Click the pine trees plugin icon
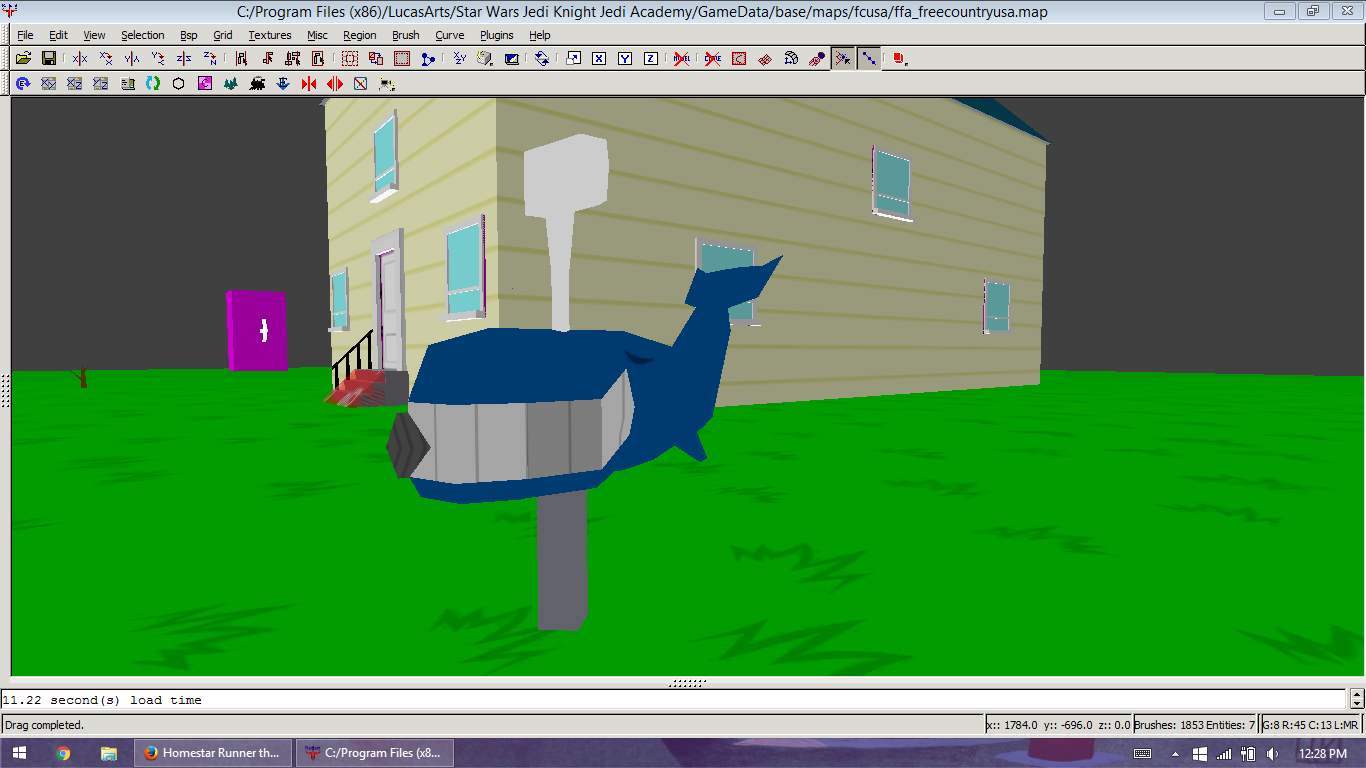 tap(231, 84)
